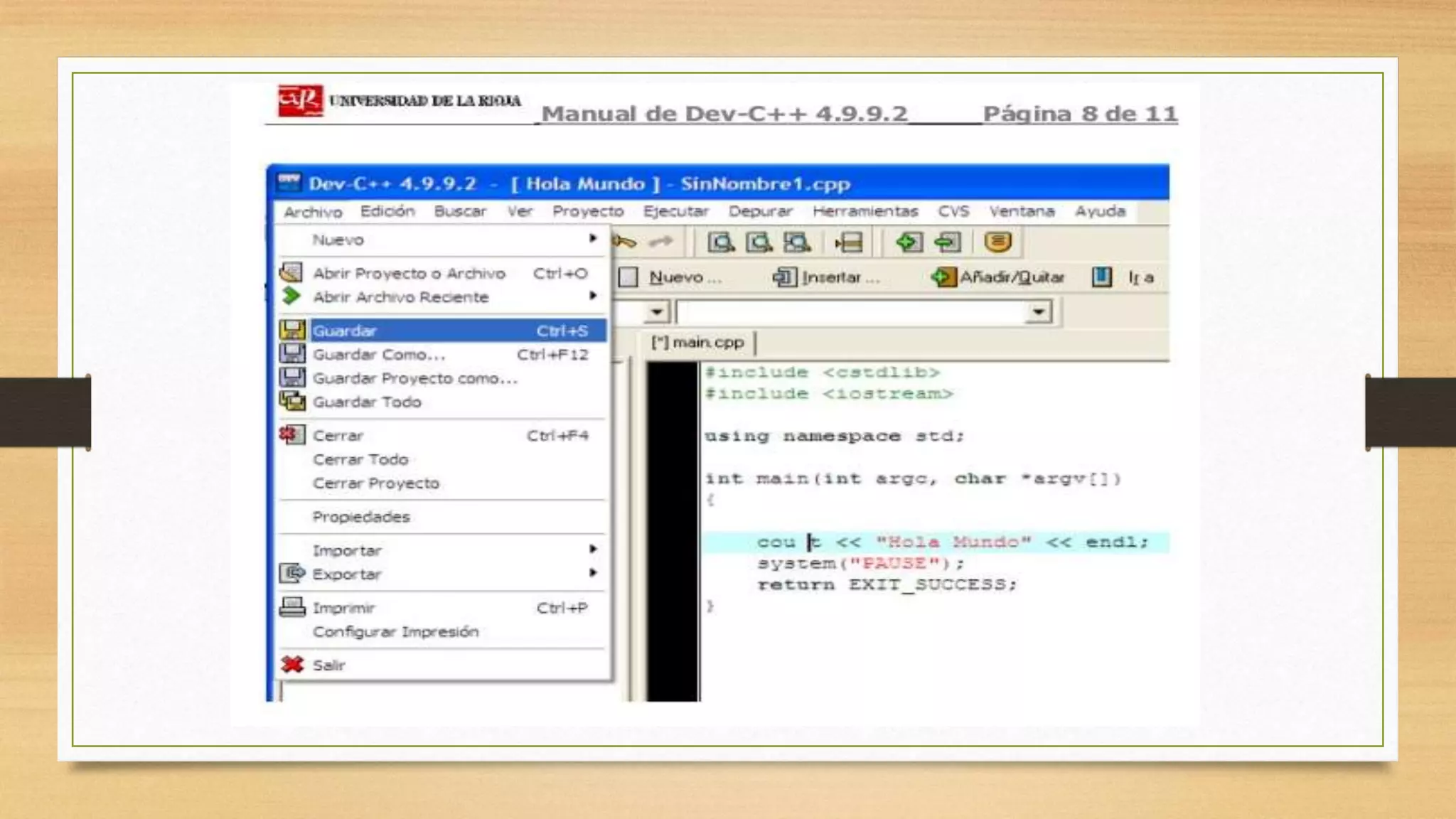Open the Ejecutar menu
This screenshot has height=819, width=1456.
point(675,211)
